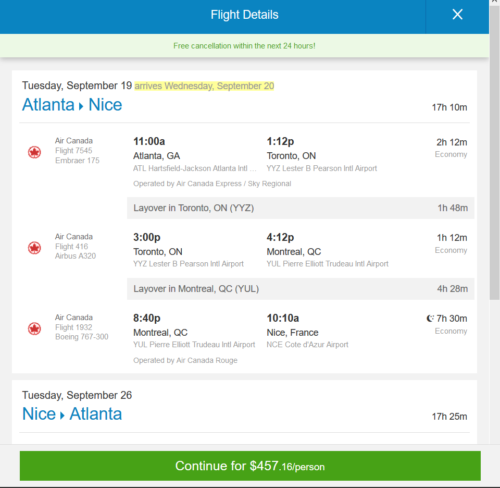Click the Tuesday, September 26 date heading

[77, 395]
